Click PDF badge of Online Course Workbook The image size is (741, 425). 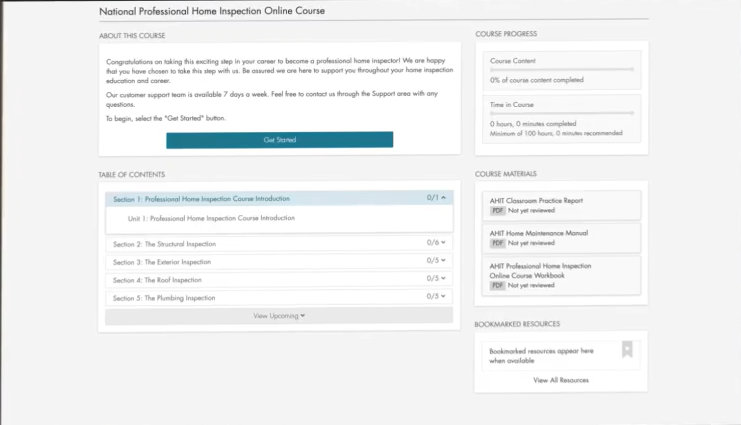click(497, 286)
